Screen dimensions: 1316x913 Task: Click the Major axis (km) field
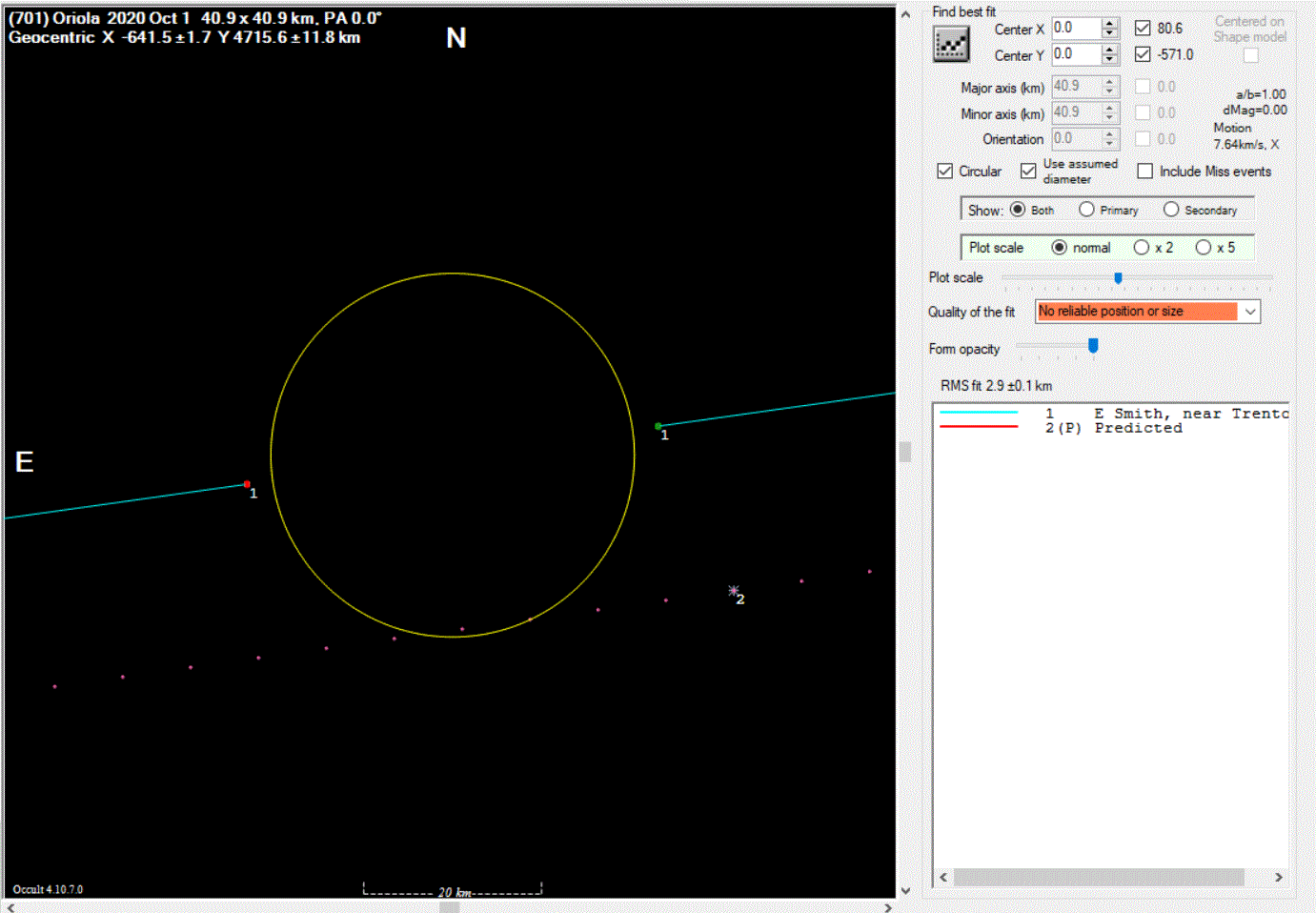(x=1076, y=87)
